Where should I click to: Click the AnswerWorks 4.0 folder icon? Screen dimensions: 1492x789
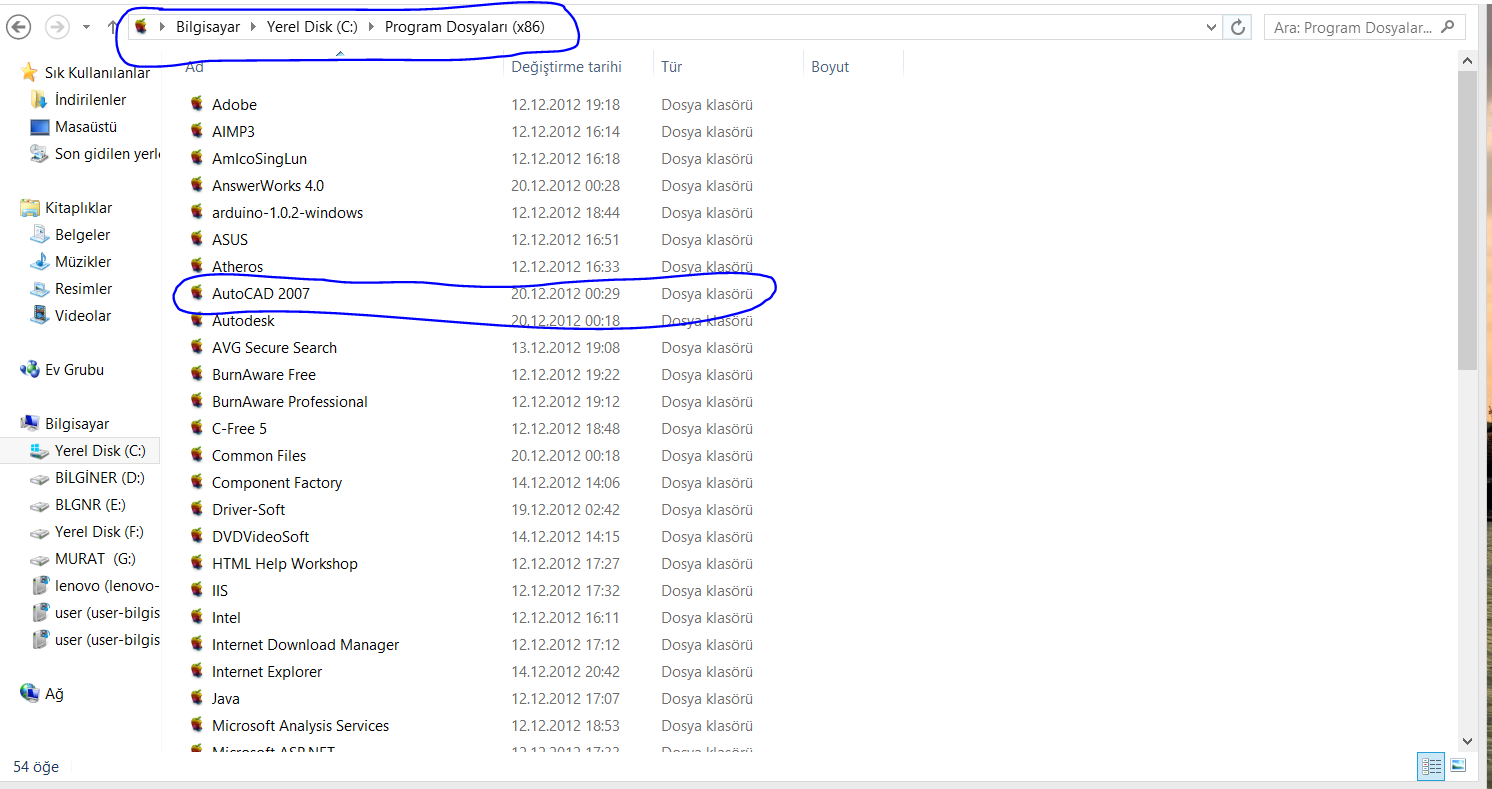coord(197,185)
